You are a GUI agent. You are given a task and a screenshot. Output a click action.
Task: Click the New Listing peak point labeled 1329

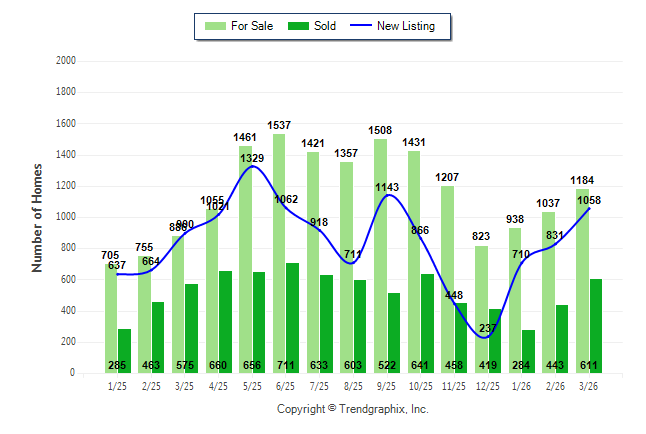pos(252,166)
